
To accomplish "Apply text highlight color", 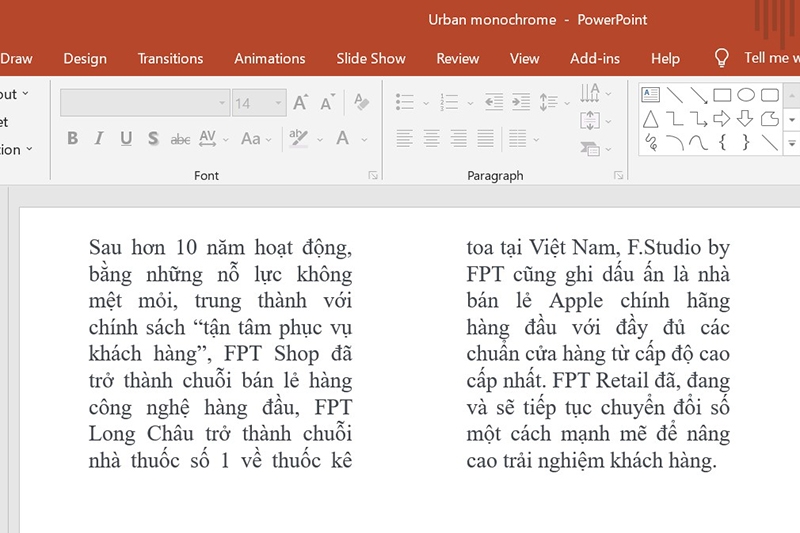I will click(298, 138).
